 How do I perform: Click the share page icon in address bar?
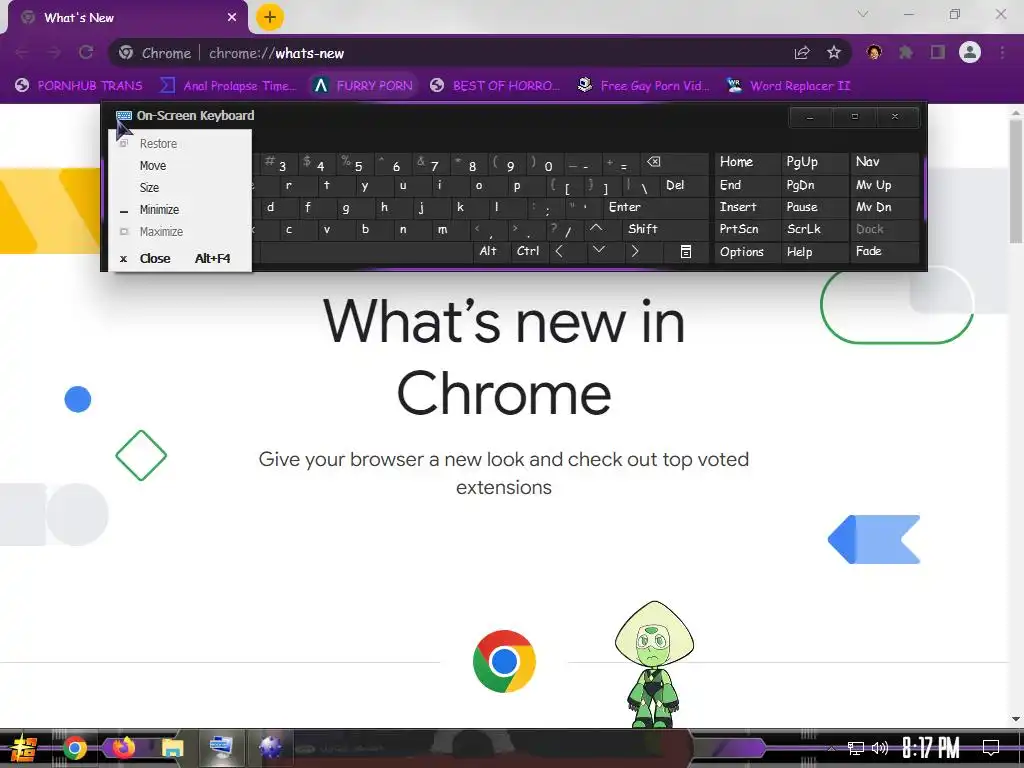[802, 53]
